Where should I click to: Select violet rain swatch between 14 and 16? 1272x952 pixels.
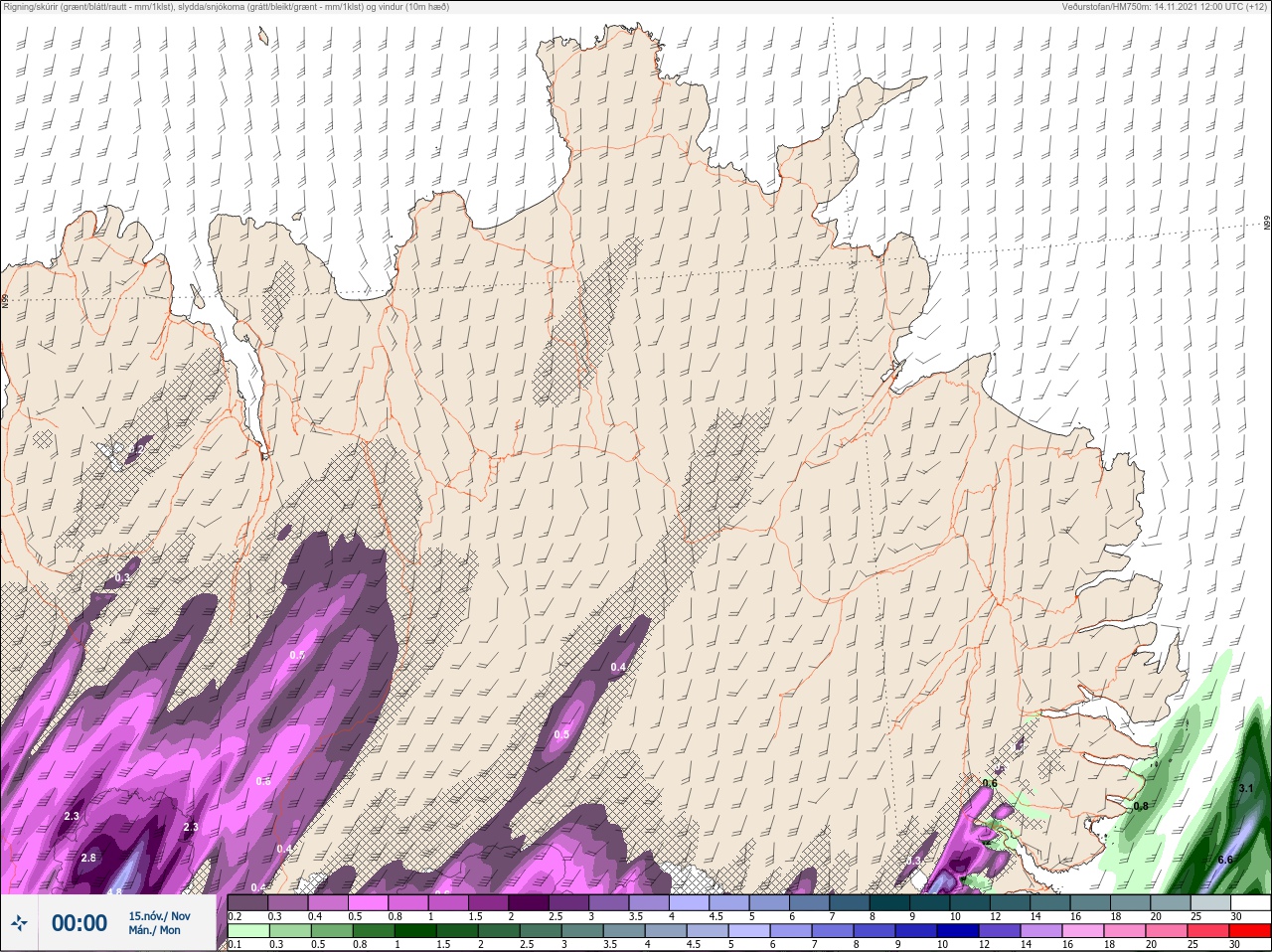(x=1041, y=932)
